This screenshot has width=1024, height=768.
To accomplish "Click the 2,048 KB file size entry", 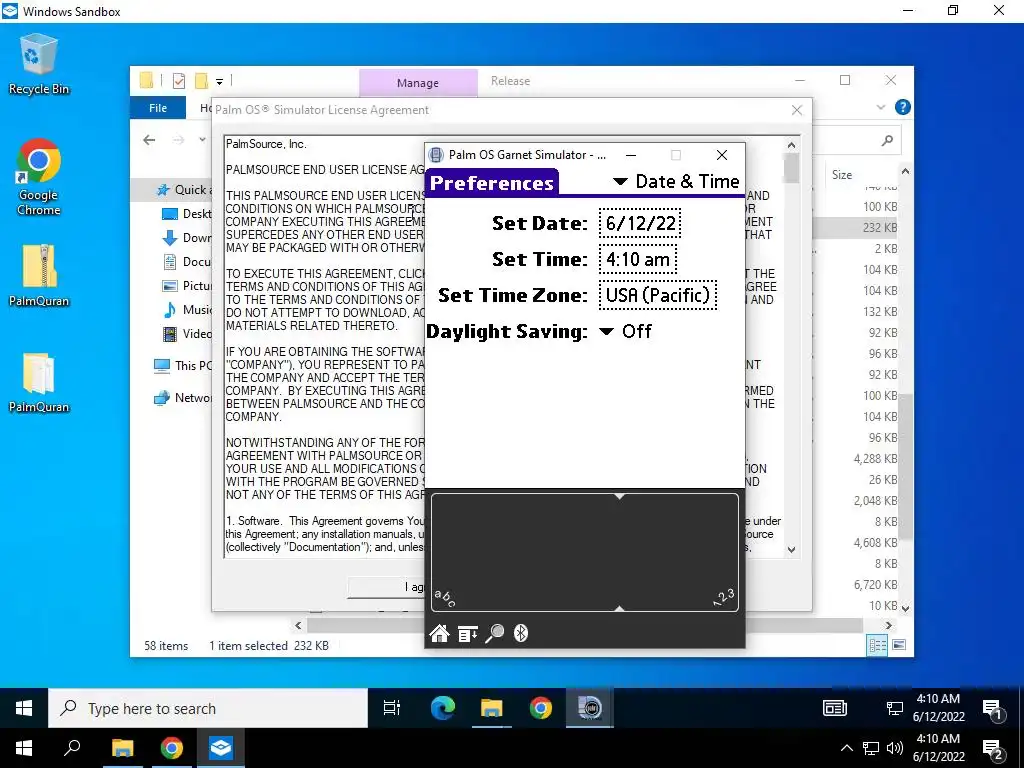I will [875, 501].
